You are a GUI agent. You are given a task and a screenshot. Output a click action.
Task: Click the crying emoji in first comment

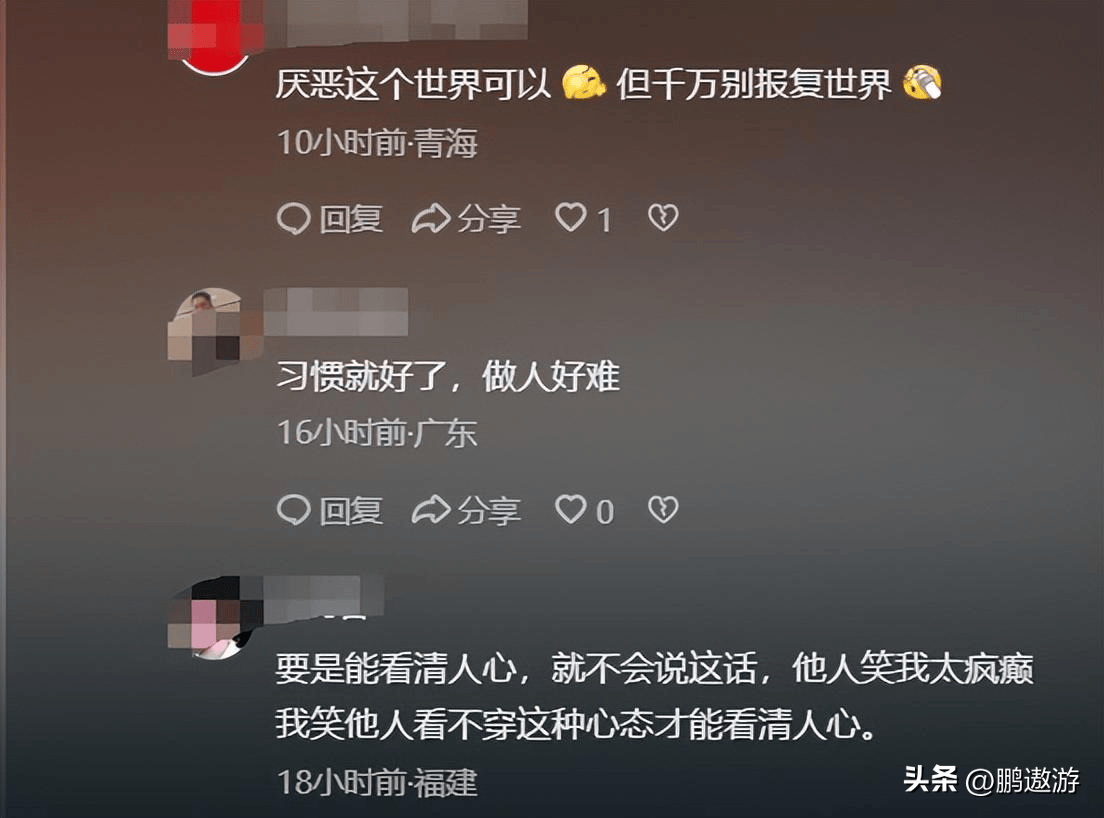pos(922,83)
